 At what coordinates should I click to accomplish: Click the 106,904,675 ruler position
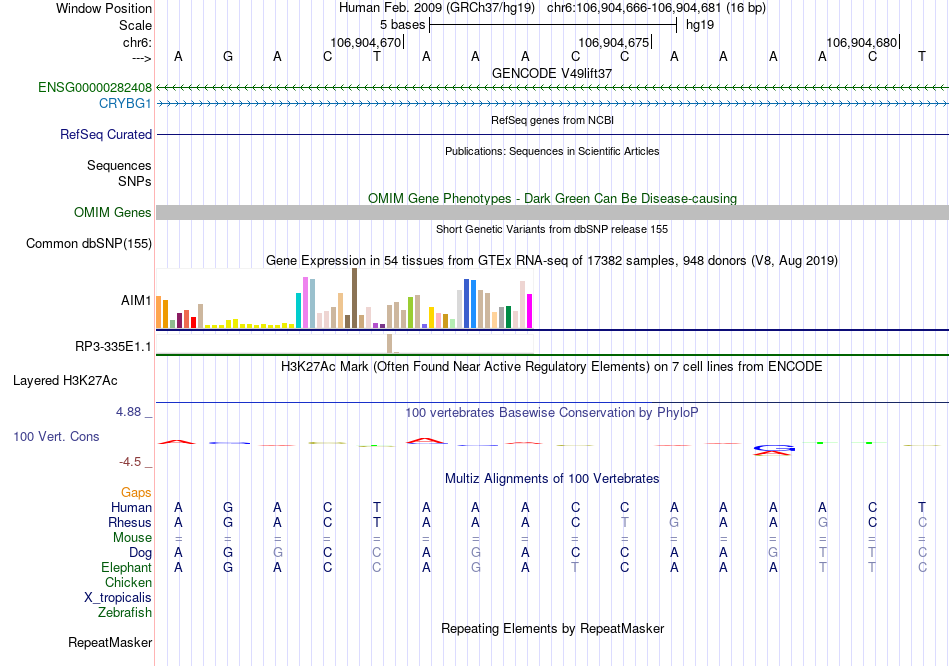(x=614, y=42)
